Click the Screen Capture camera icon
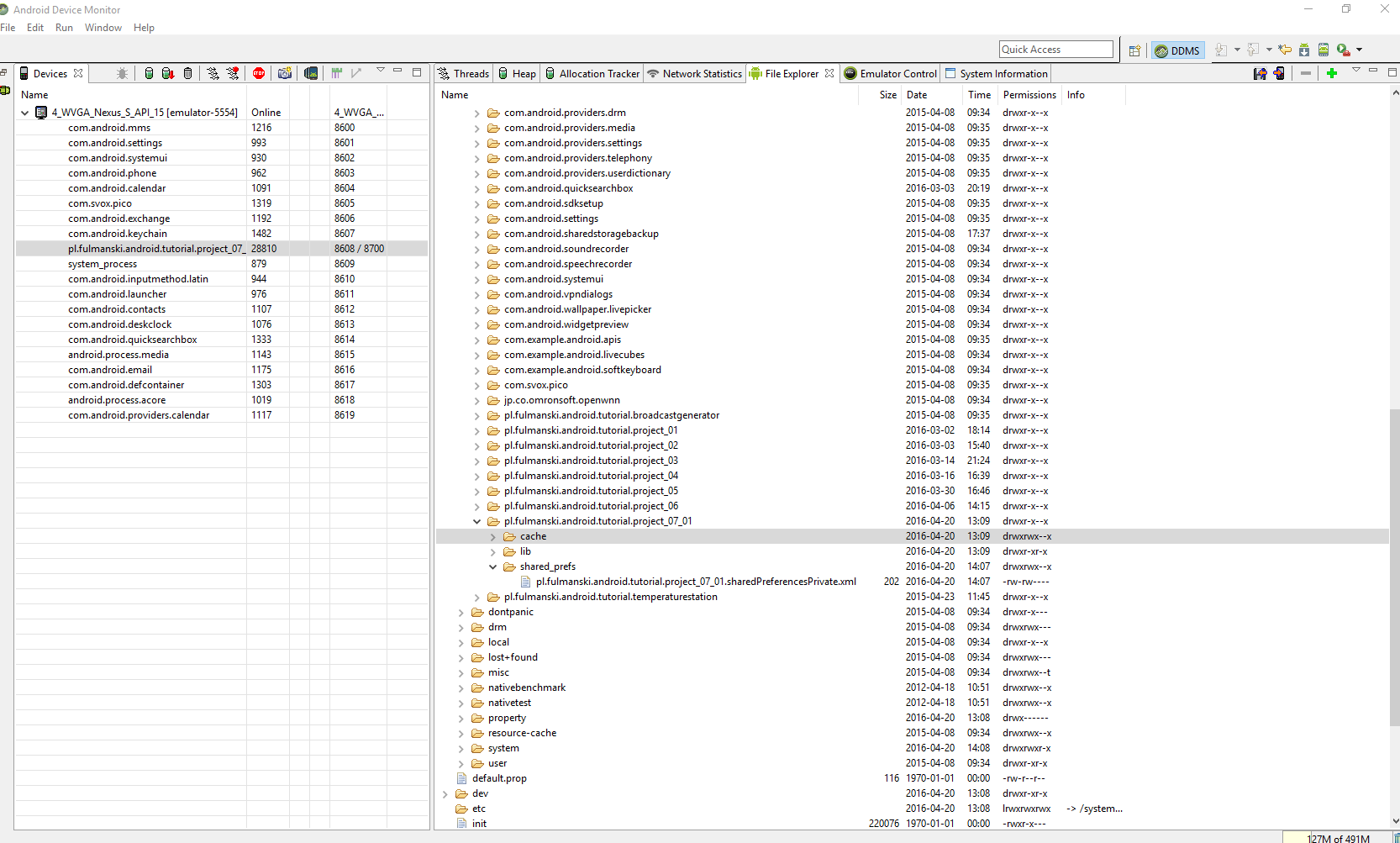Image resolution: width=1400 pixels, height=843 pixels. tap(285, 73)
